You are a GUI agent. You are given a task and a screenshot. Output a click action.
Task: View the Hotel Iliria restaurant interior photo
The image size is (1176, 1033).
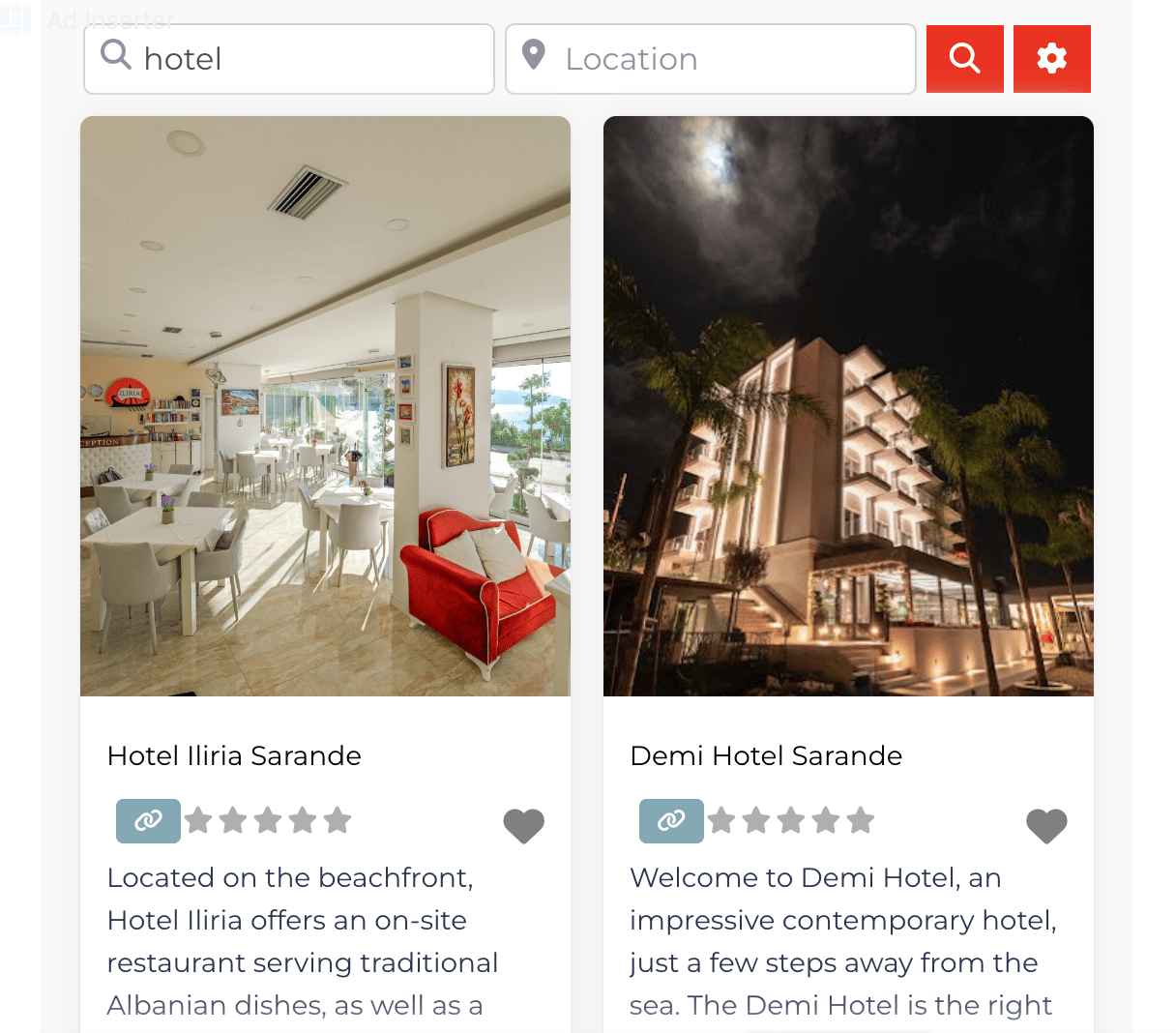click(325, 406)
